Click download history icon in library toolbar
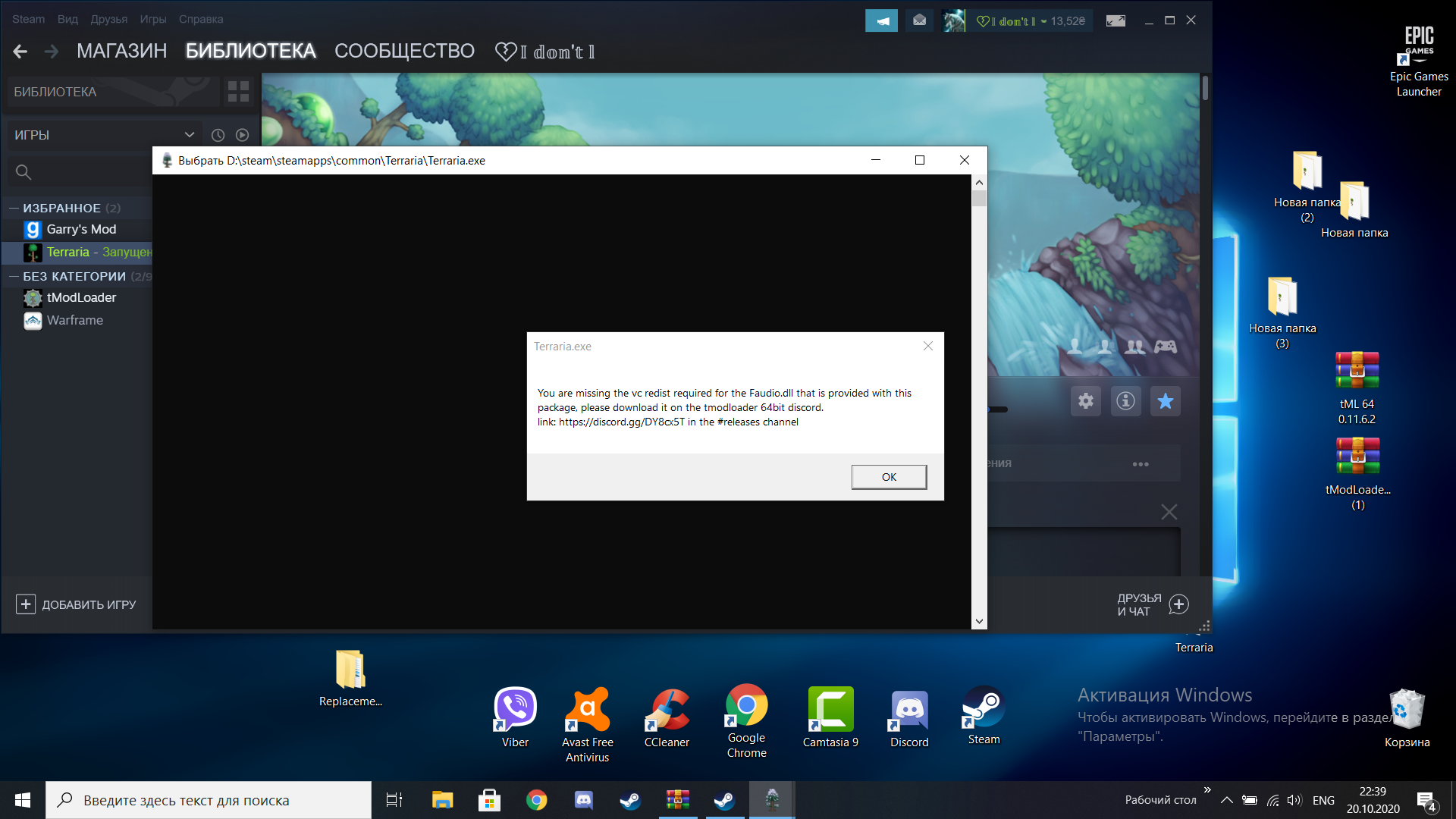The image size is (1456, 819). pos(218,134)
